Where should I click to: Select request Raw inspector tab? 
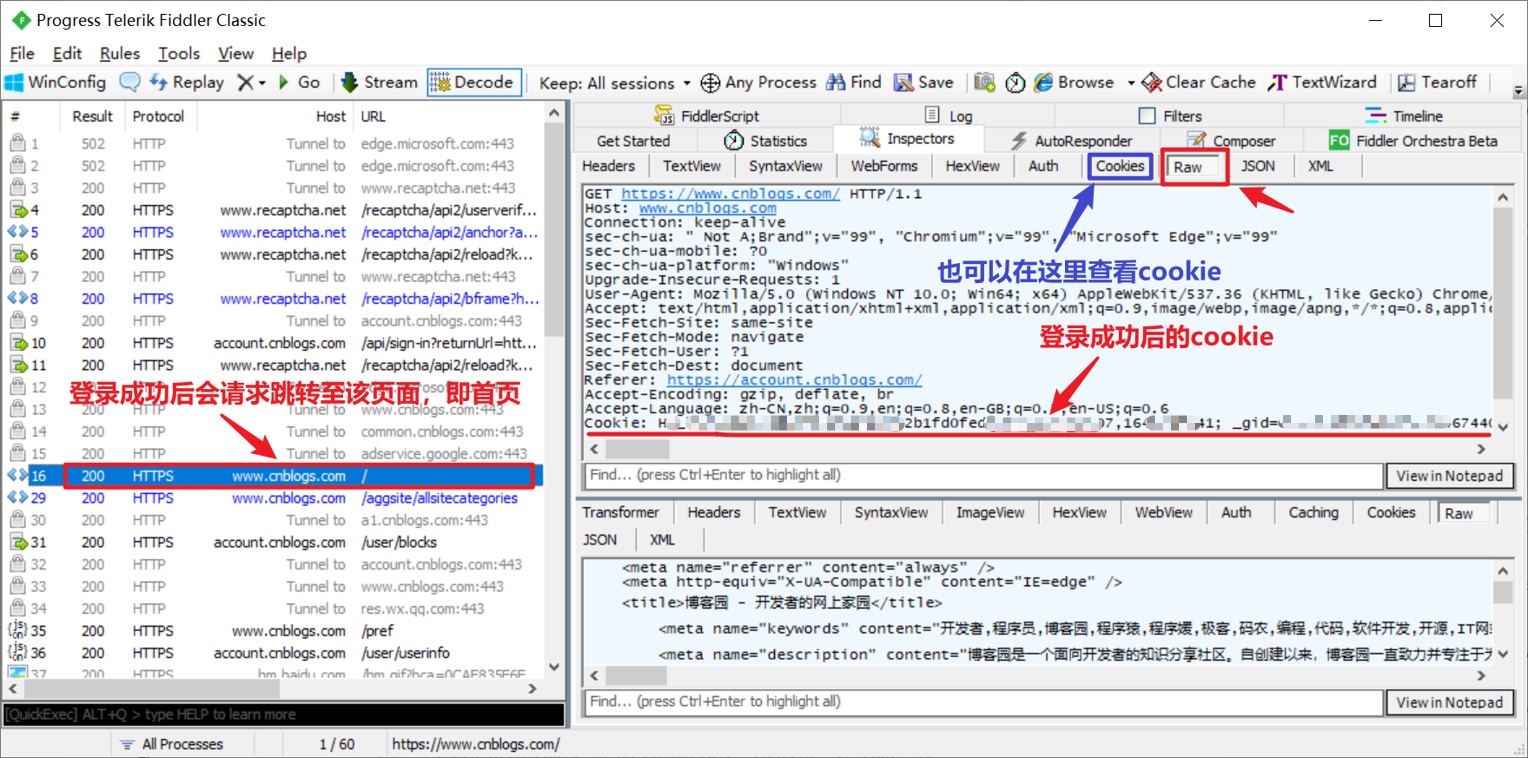(1188, 167)
